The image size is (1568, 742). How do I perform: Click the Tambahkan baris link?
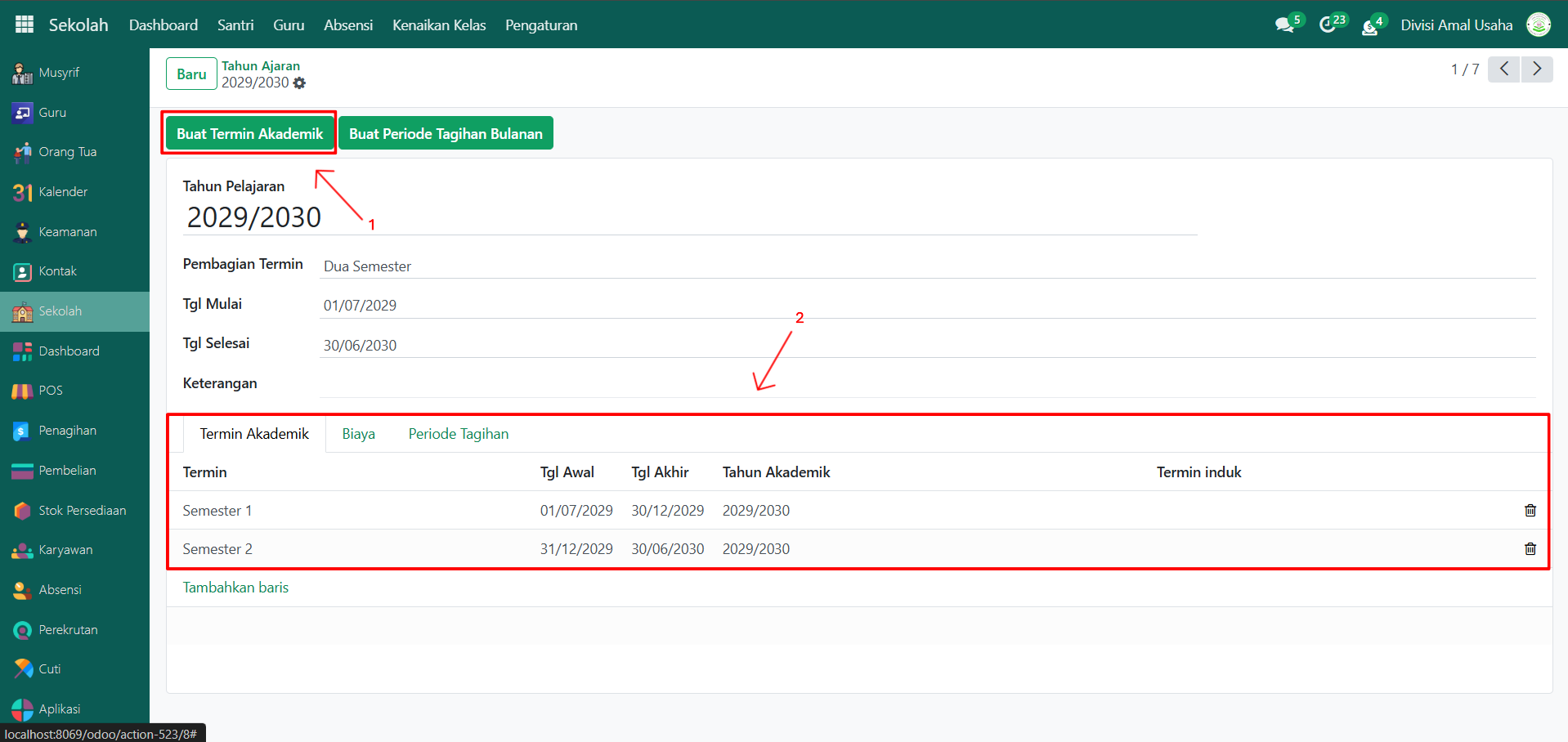235,588
